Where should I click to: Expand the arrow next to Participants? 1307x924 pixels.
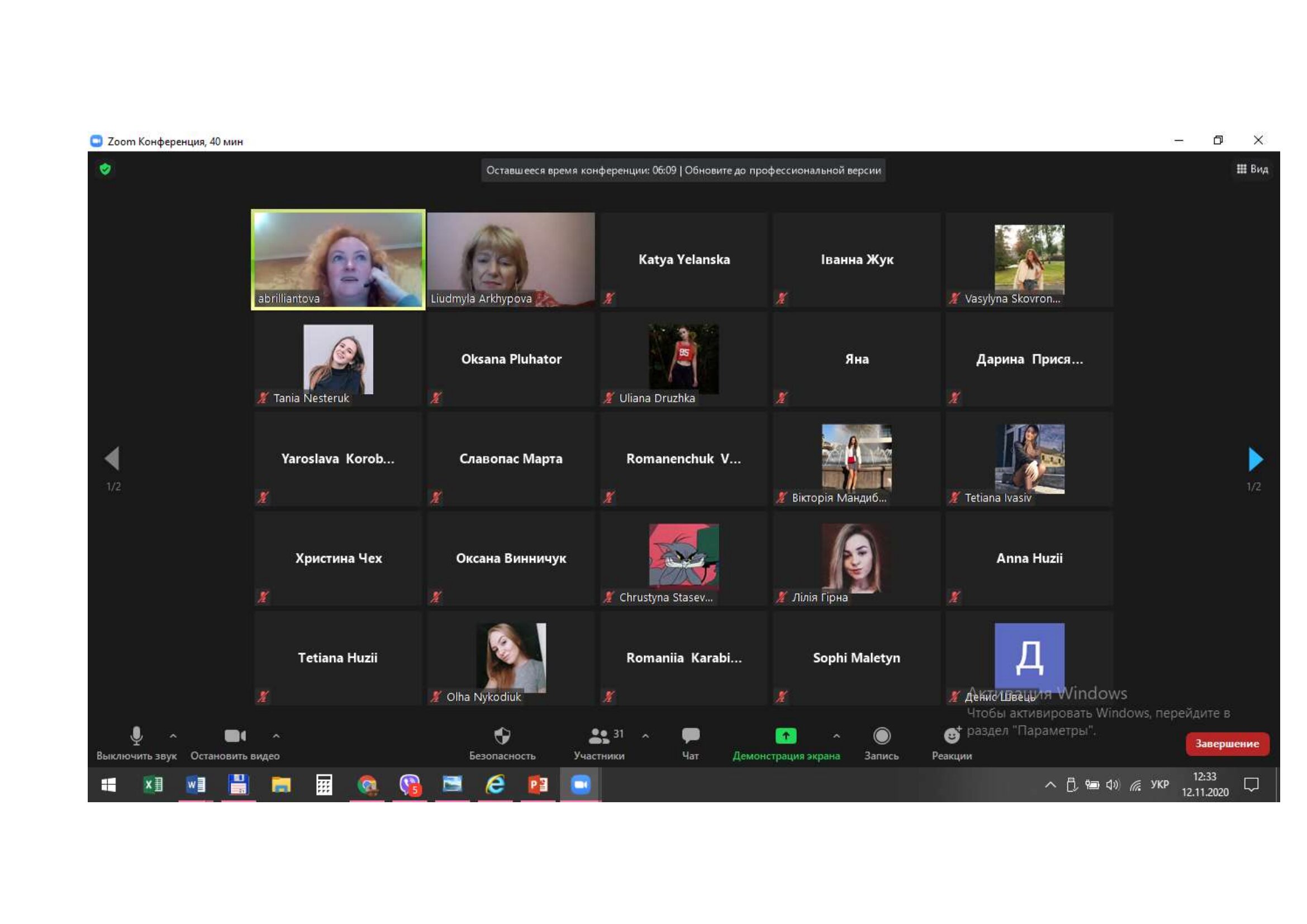point(645,736)
